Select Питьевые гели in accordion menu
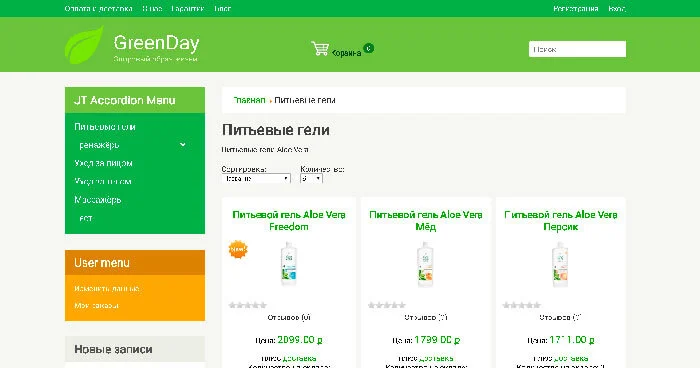Viewport: 700px width, 368px height. [x=105, y=127]
